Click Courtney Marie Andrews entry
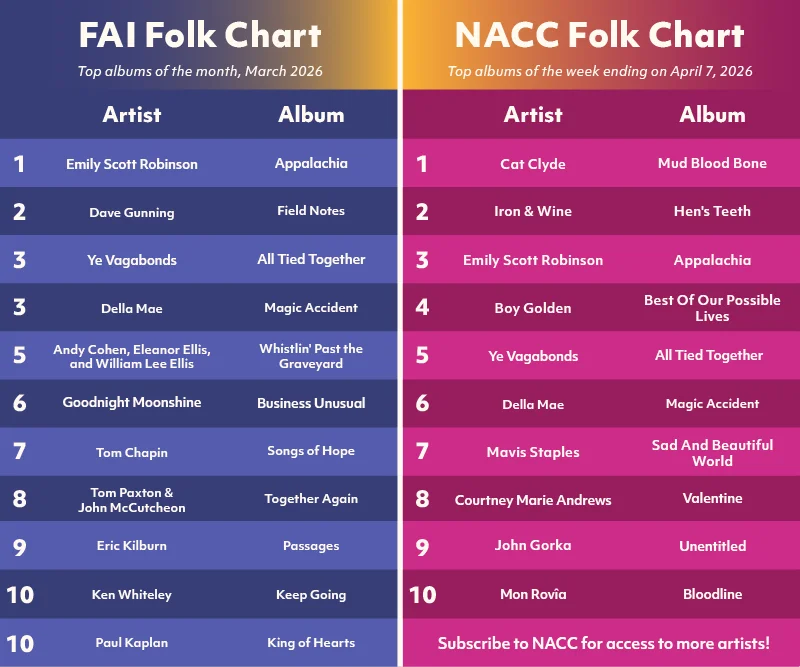This screenshot has width=800, height=667. [533, 500]
